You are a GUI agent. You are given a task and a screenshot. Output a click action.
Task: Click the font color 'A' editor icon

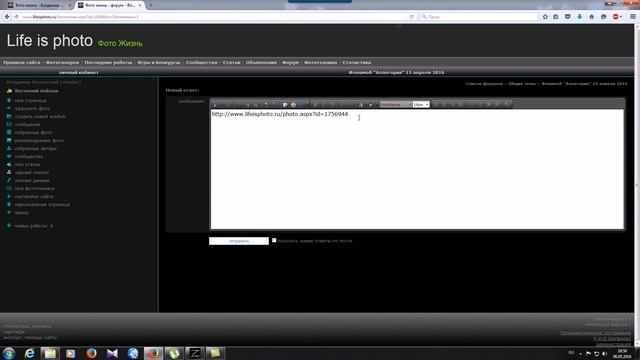[361, 105]
